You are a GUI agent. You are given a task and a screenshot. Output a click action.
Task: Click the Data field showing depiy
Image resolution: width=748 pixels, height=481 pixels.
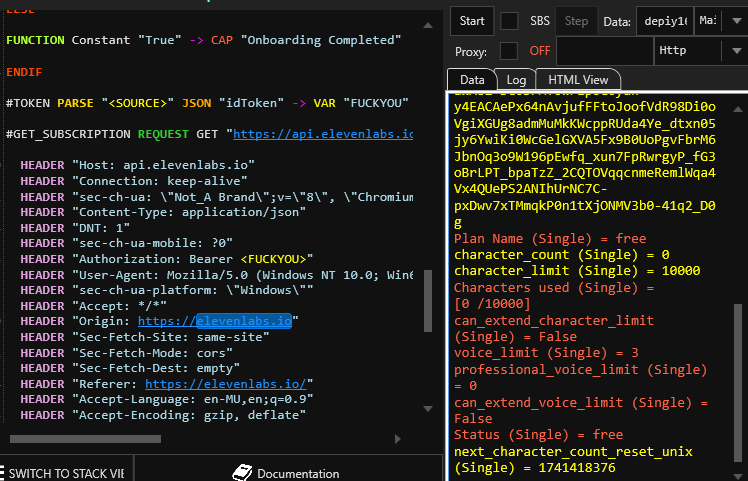(665, 21)
